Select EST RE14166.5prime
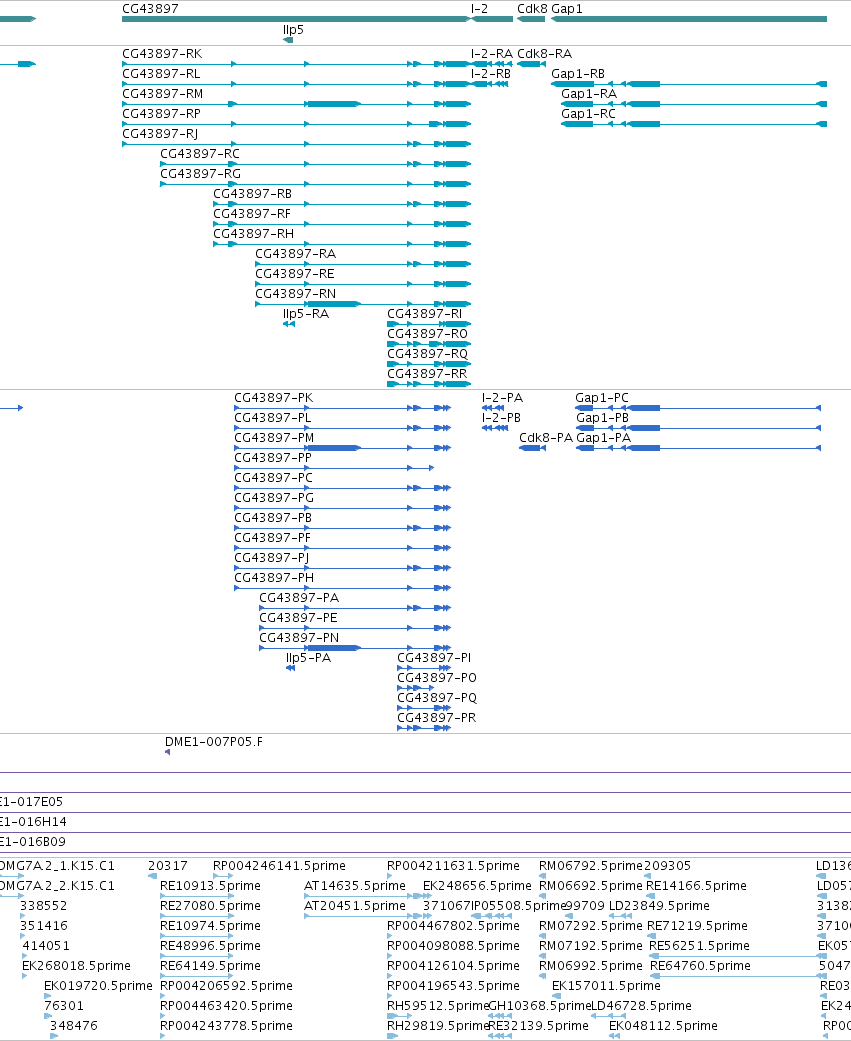Viewport: 851px width, 1041px height. (650, 896)
